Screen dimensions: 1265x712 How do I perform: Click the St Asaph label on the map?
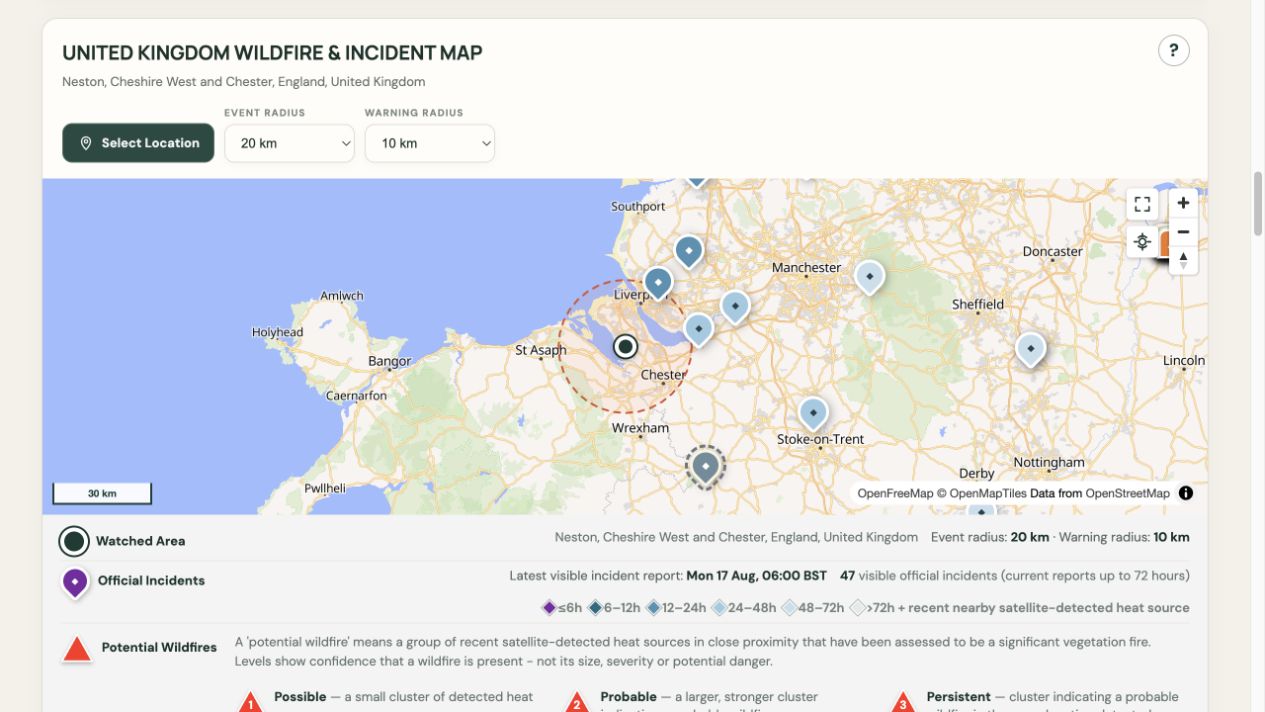[x=541, y=351]
